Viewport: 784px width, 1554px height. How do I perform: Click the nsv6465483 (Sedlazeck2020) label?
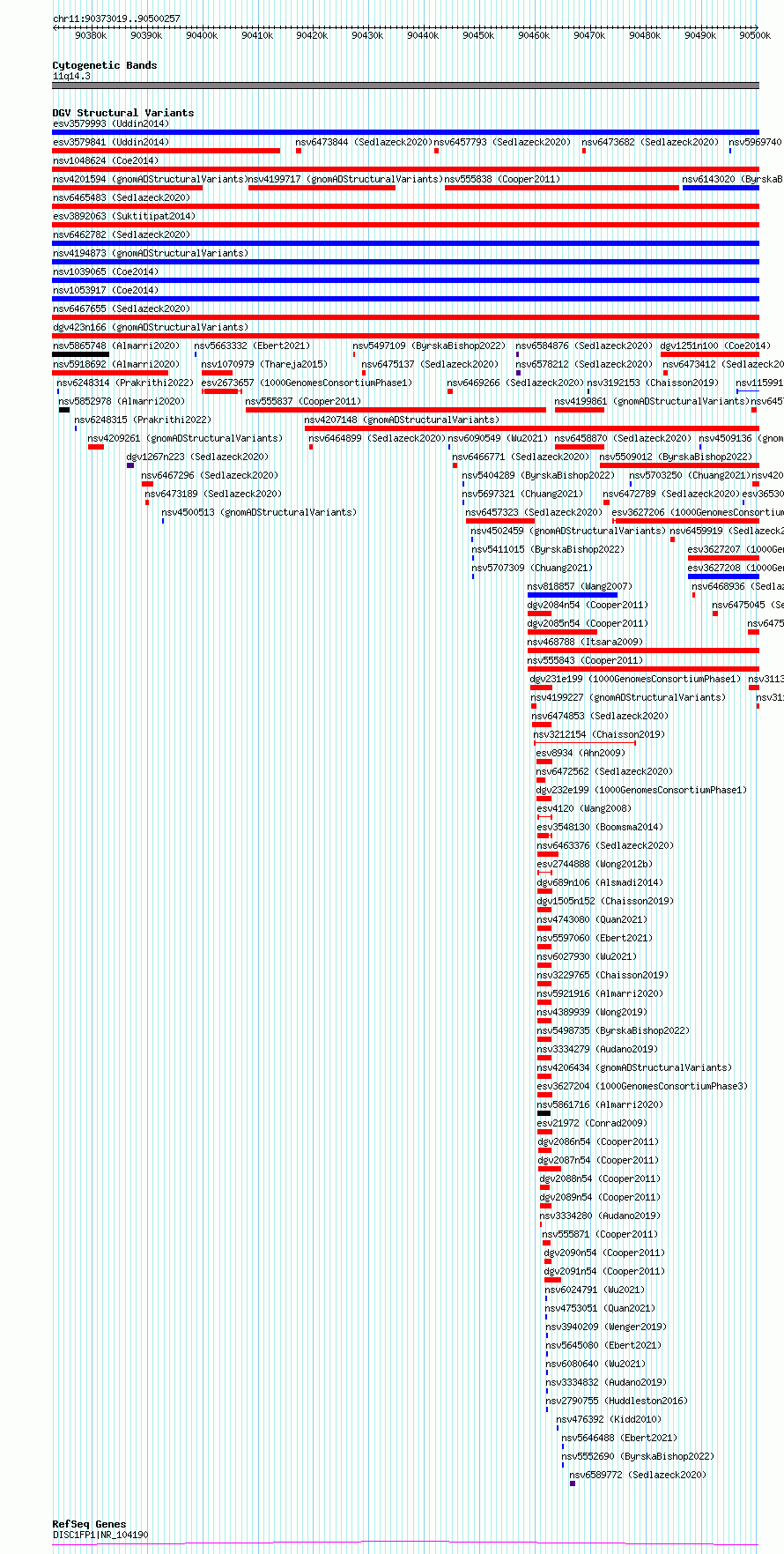coord(121,197)
